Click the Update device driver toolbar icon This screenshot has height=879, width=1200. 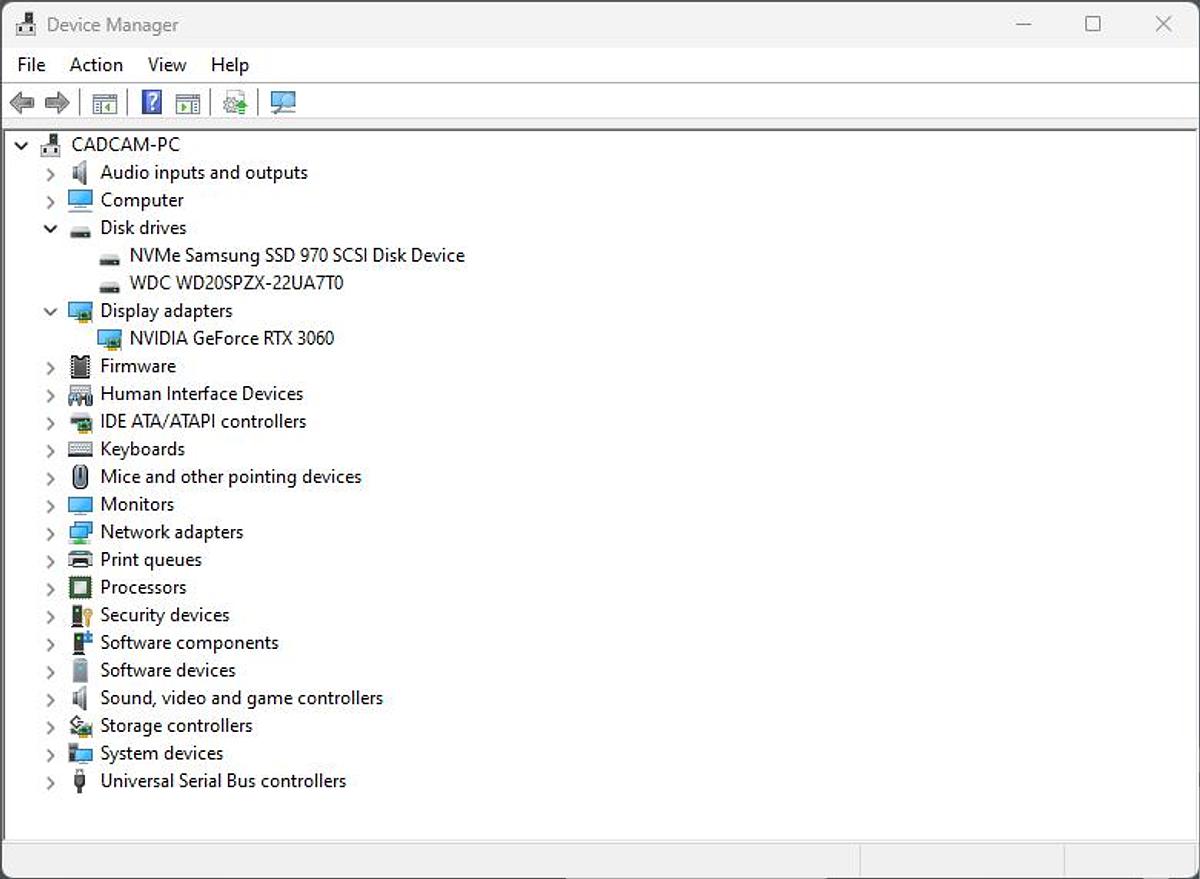click(x=235, y=103)
